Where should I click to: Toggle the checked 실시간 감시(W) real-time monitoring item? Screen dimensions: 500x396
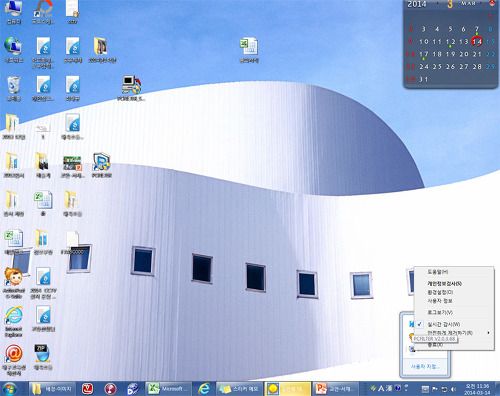[454, 324]
